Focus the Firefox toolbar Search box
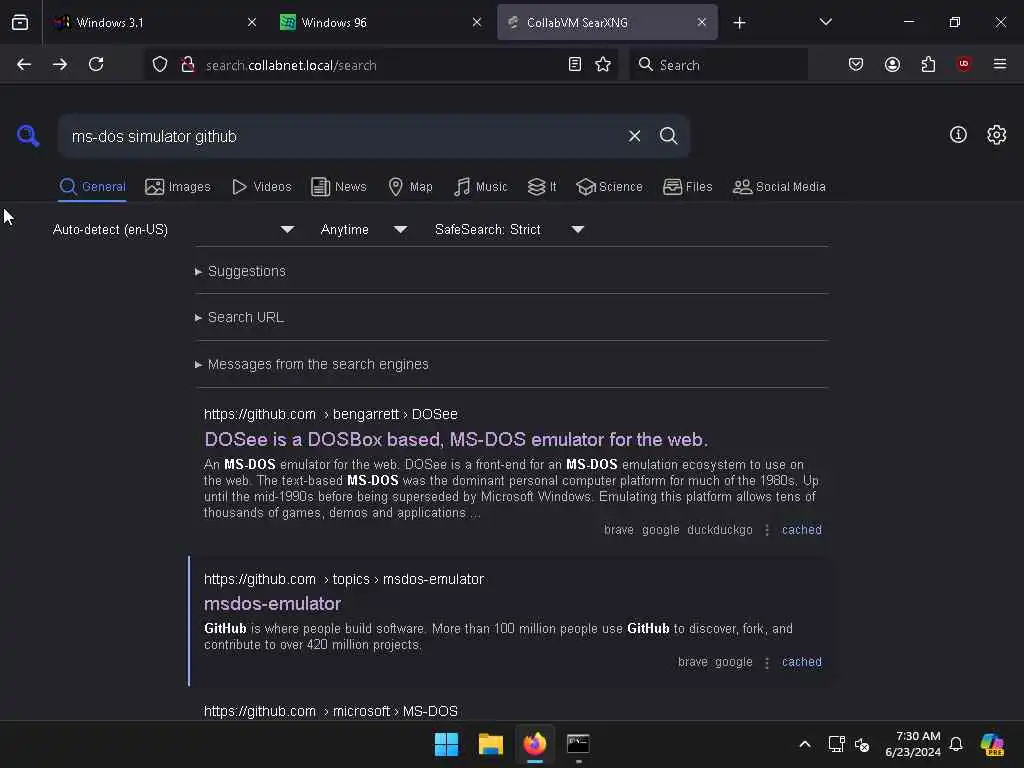The height and width of the screenshot is (768, 1024). (x=718, y=65)
